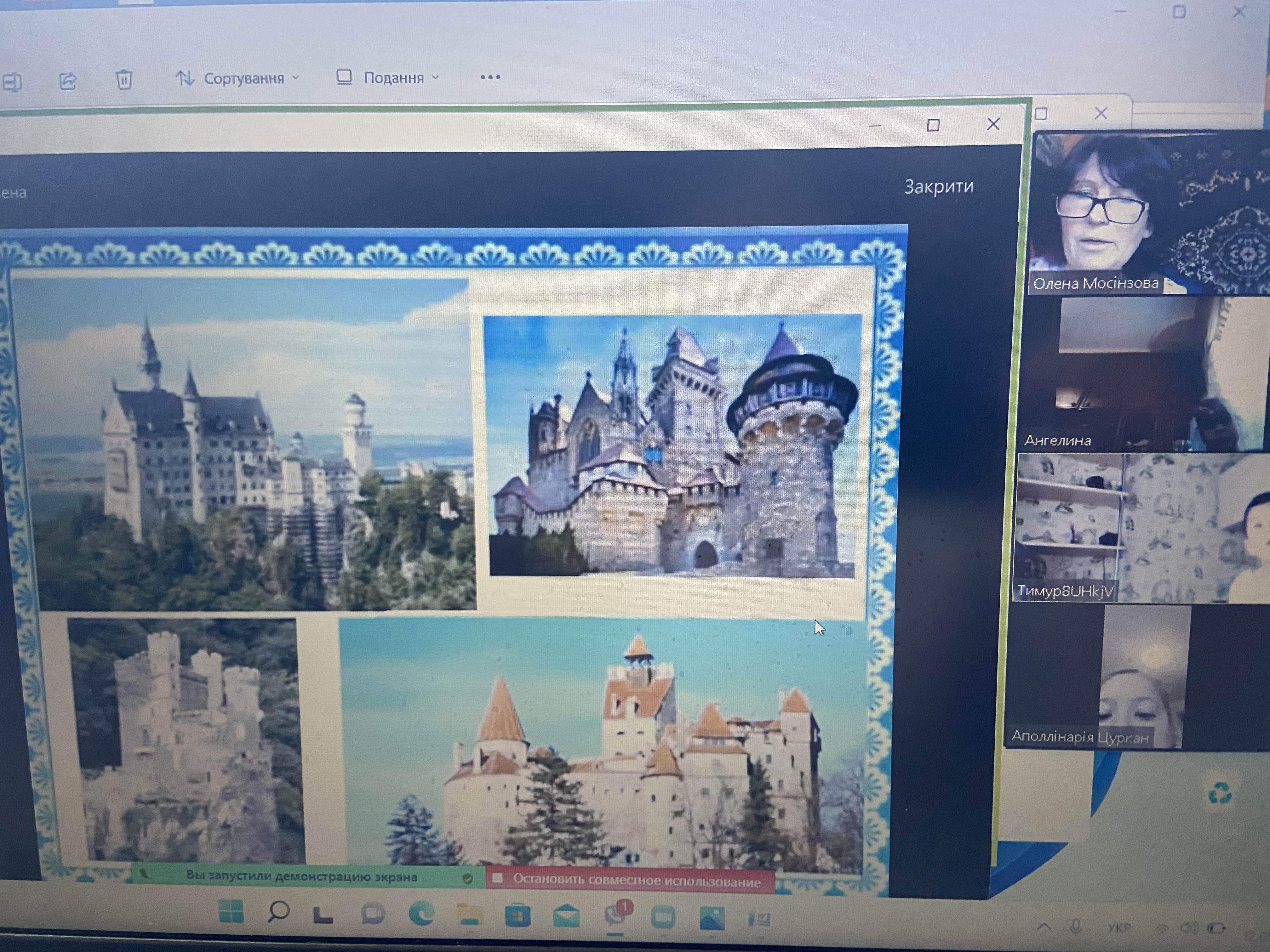Image resolution: width=1270 pixels, height=952 pixels.
Task: Open Wi-Fi network settings in tray
Action: click(1162, 928)
